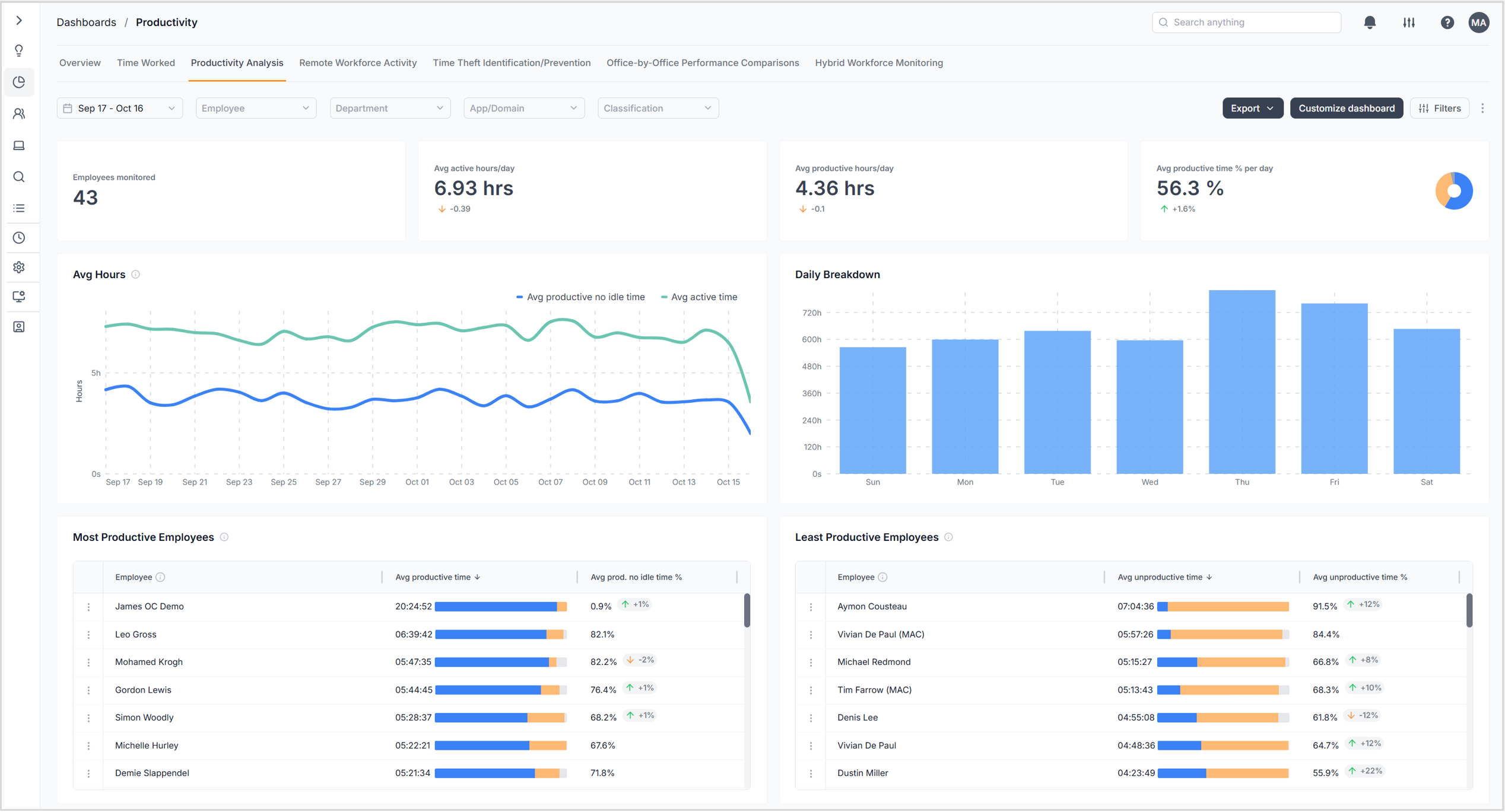Open the App/Domain filter dropdown
Image resolution: width=1505 pixels, height=812 pixels.
524,109
